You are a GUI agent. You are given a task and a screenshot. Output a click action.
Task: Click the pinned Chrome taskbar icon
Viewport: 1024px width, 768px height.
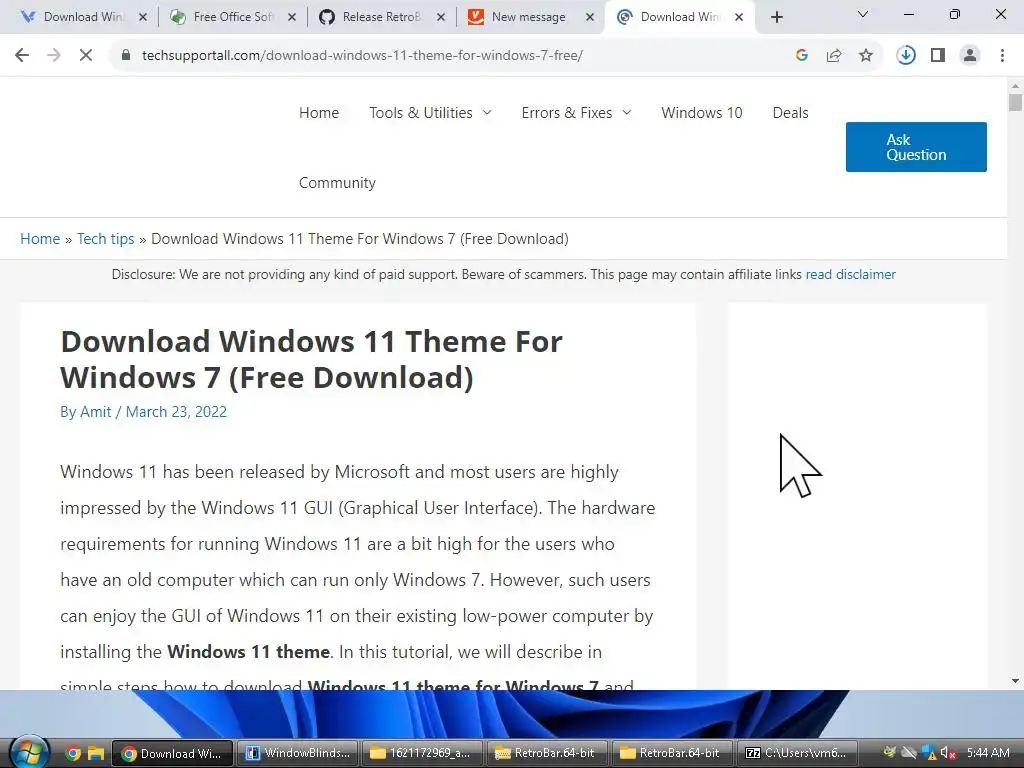(73, 754)
